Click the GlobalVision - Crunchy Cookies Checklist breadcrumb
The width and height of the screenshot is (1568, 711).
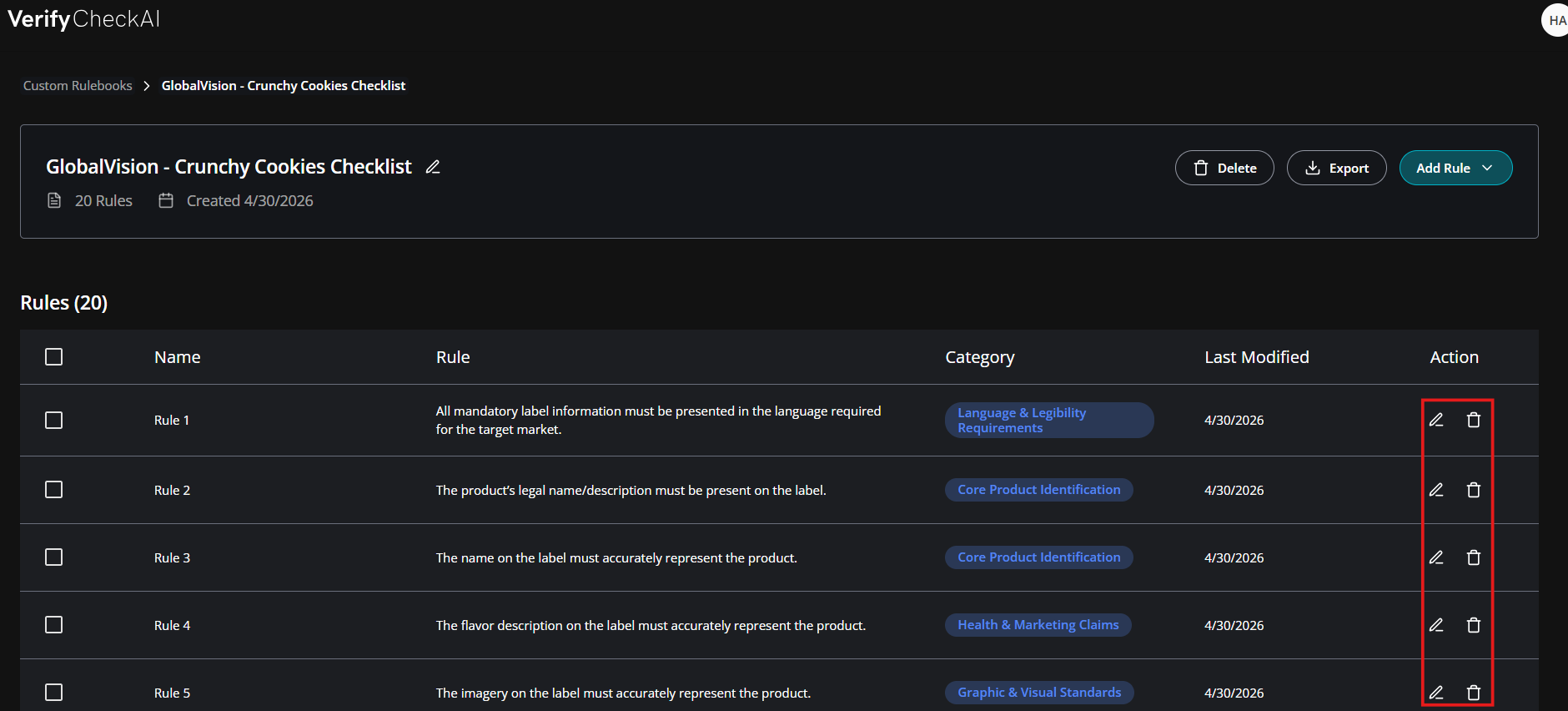284,86
